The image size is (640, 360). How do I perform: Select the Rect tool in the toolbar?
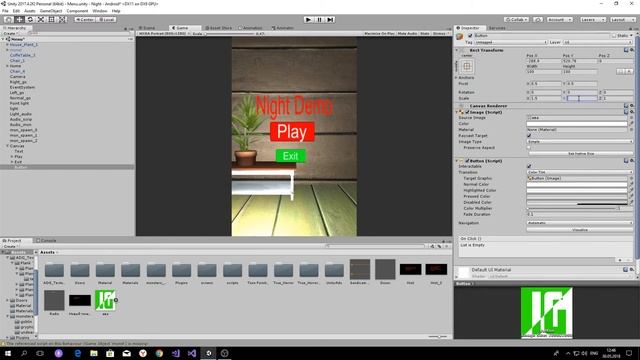[51, 20]
